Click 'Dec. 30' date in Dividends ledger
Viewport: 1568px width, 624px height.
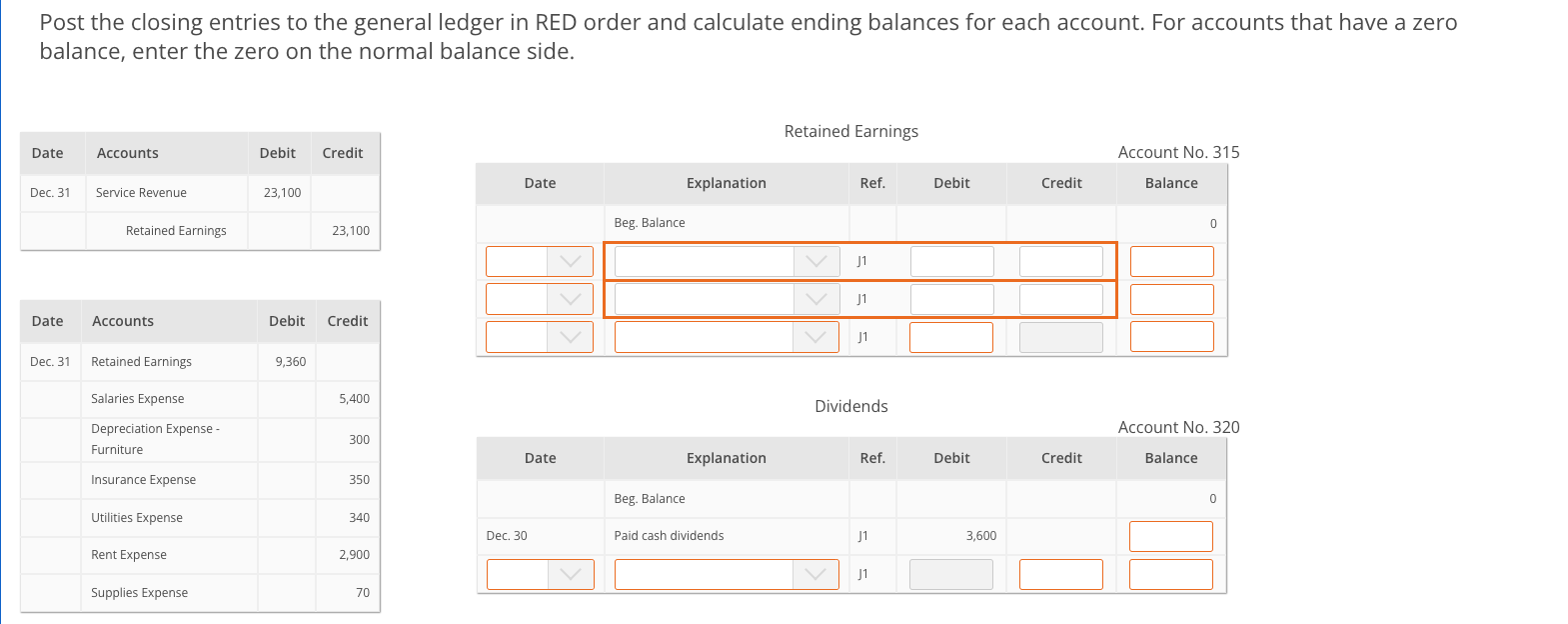click(507, 536)
